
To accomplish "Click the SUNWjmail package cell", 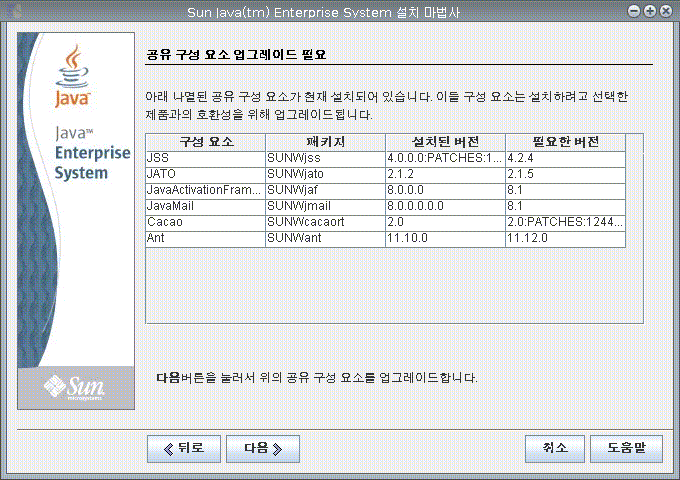I will [x=325, y=207].
